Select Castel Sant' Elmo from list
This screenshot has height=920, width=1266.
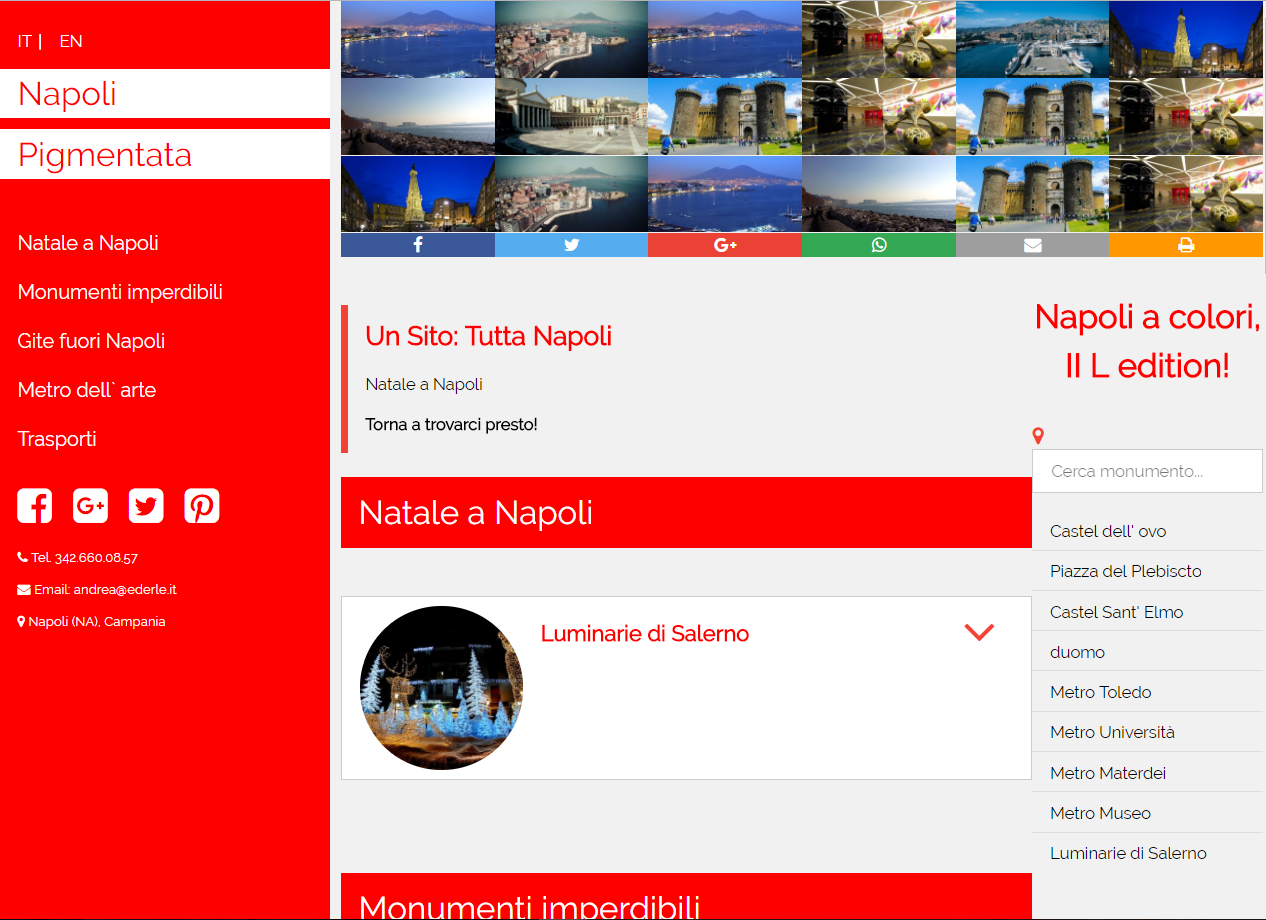tap(1116, 612)
